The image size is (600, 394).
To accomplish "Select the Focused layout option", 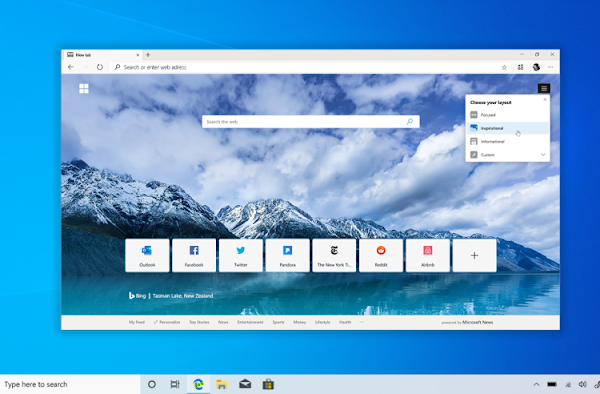I will [x=507, y=115].
